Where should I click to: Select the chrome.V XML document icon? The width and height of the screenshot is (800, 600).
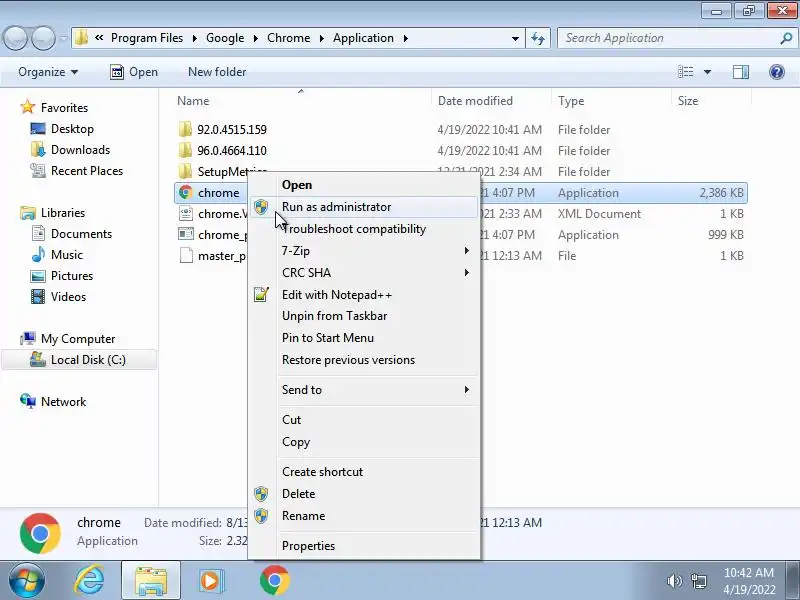click(186, 213)
